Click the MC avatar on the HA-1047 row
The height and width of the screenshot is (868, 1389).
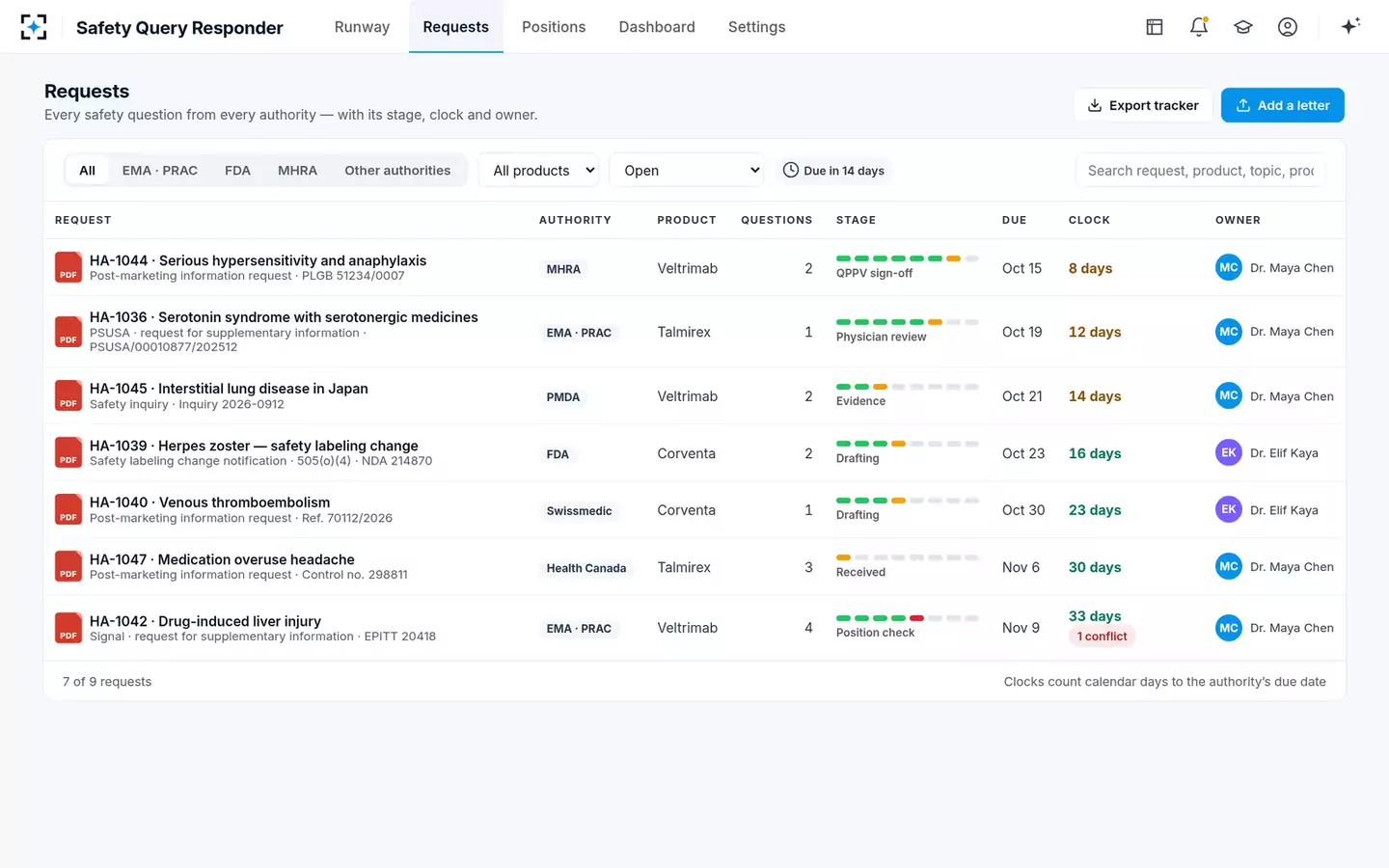click(1228, 566)
